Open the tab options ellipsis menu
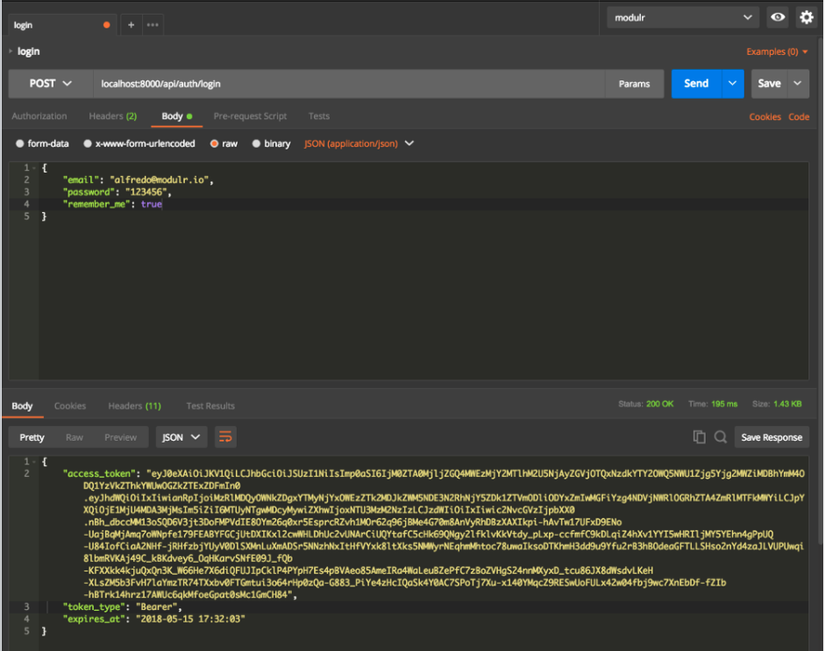 (153, 25)
